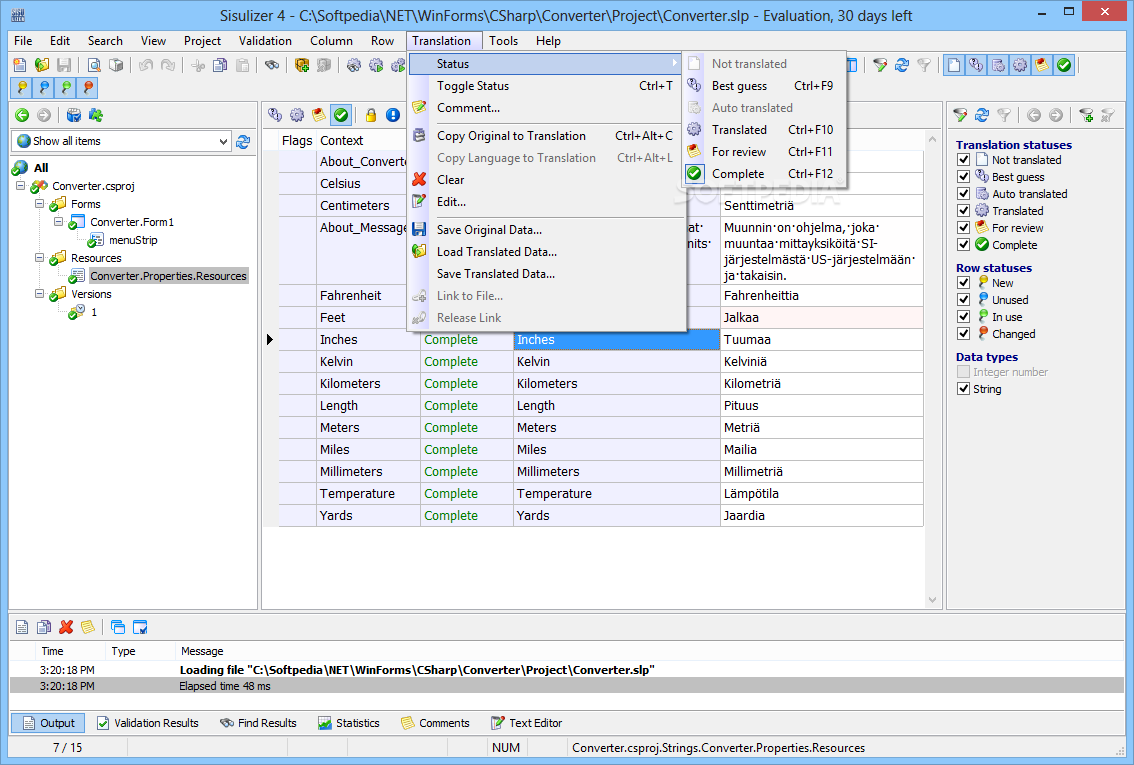
Task: Click the red X clear output icon
Action: click(67, 627)
